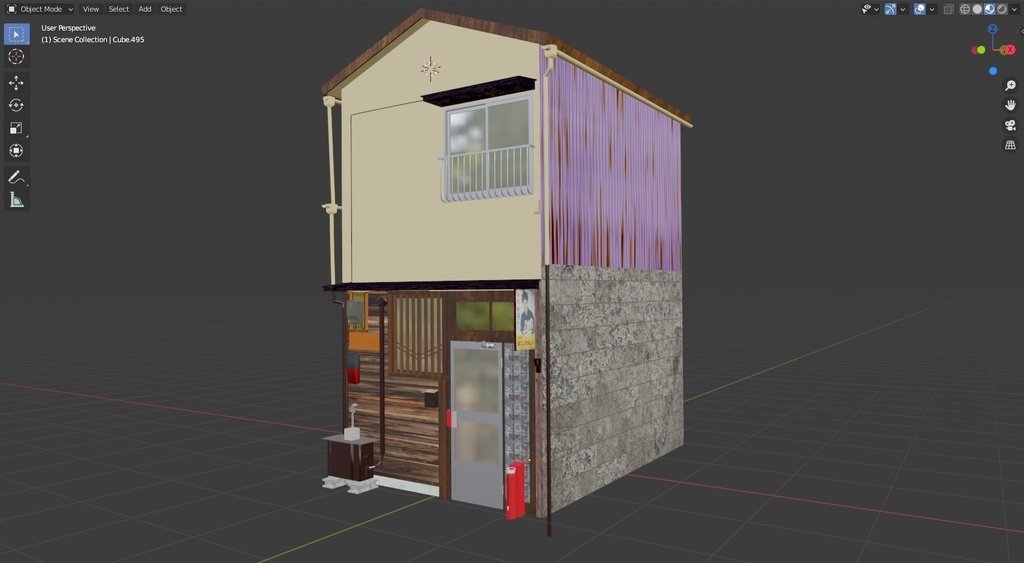Screen dimensions: 1024x563
Task: Select the Select Box tool
Action: (16, 34)
